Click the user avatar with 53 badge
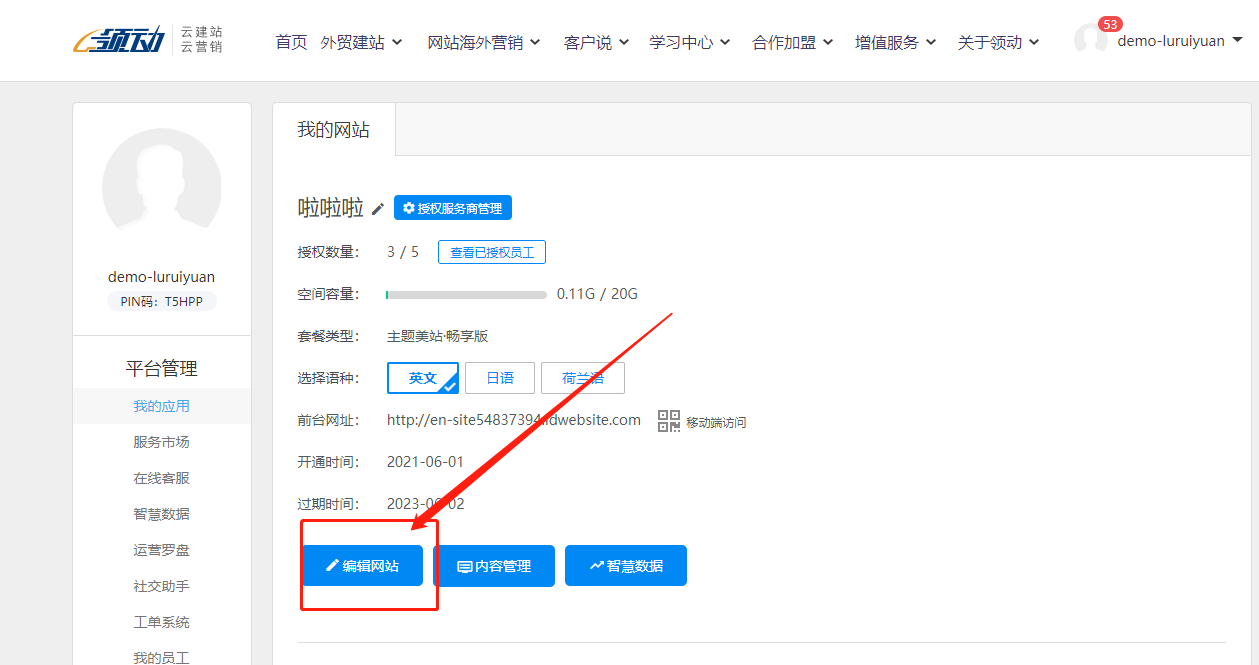This screenshot has width=1259, height=665. pos(1090,40)
